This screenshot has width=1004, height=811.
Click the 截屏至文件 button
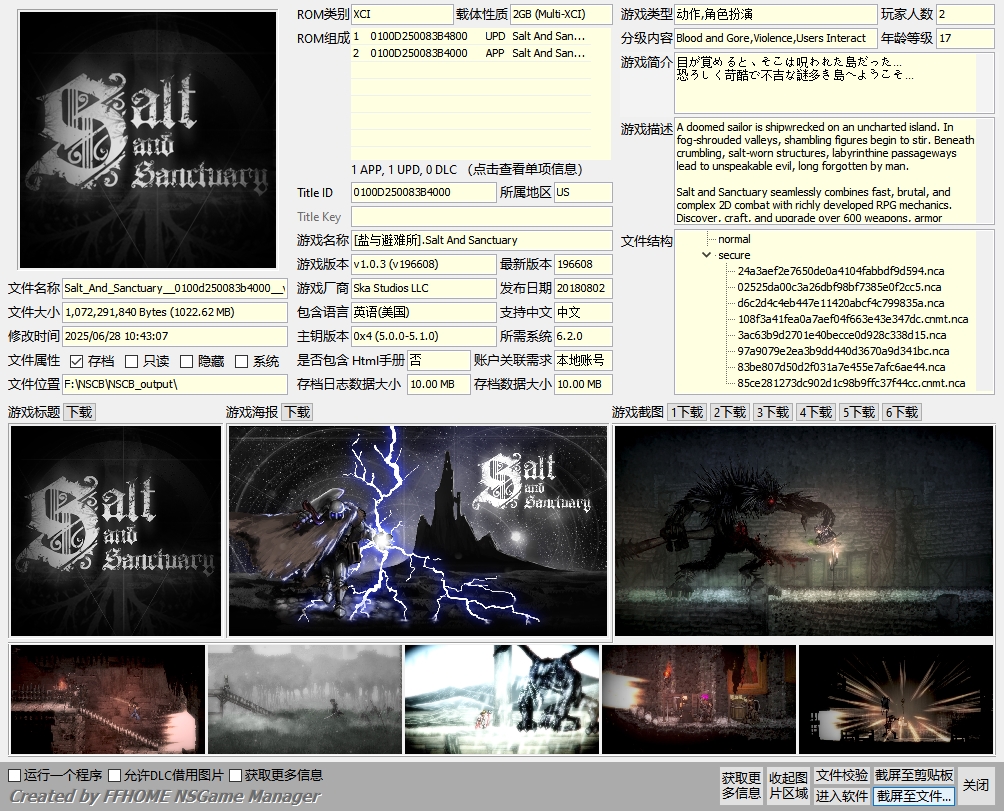914,796
